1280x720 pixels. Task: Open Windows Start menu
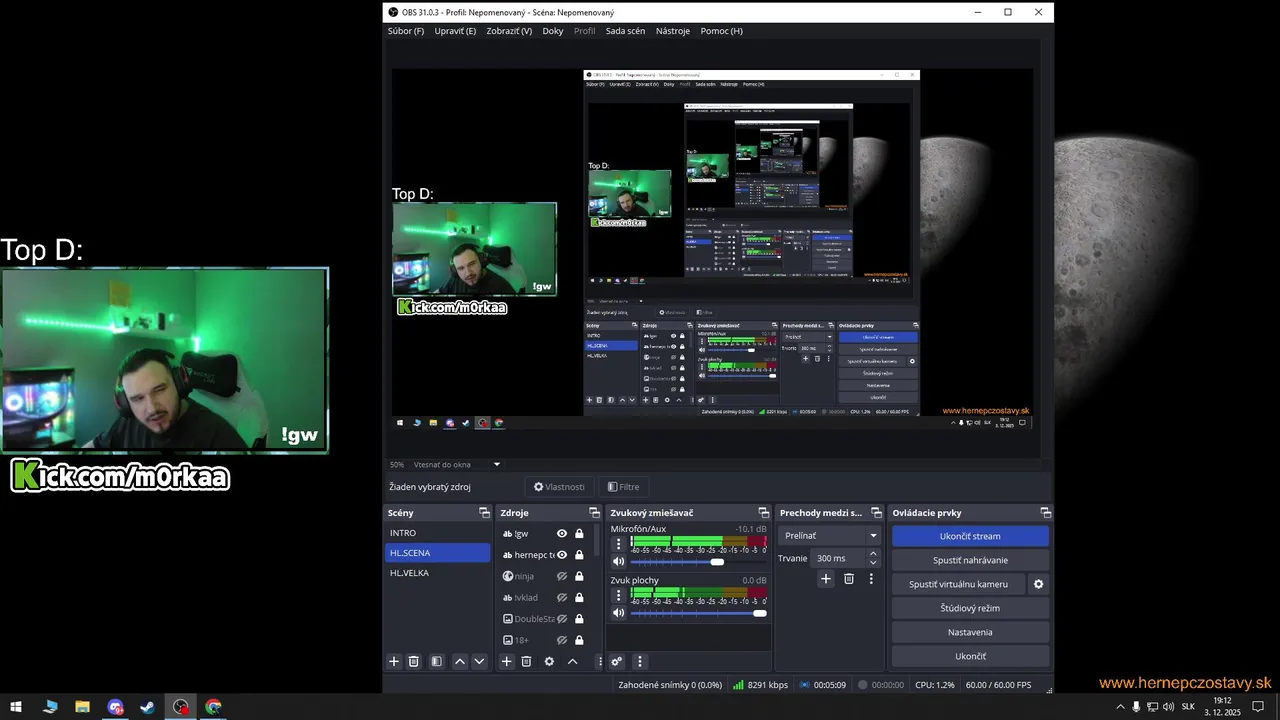coord(16,707)
